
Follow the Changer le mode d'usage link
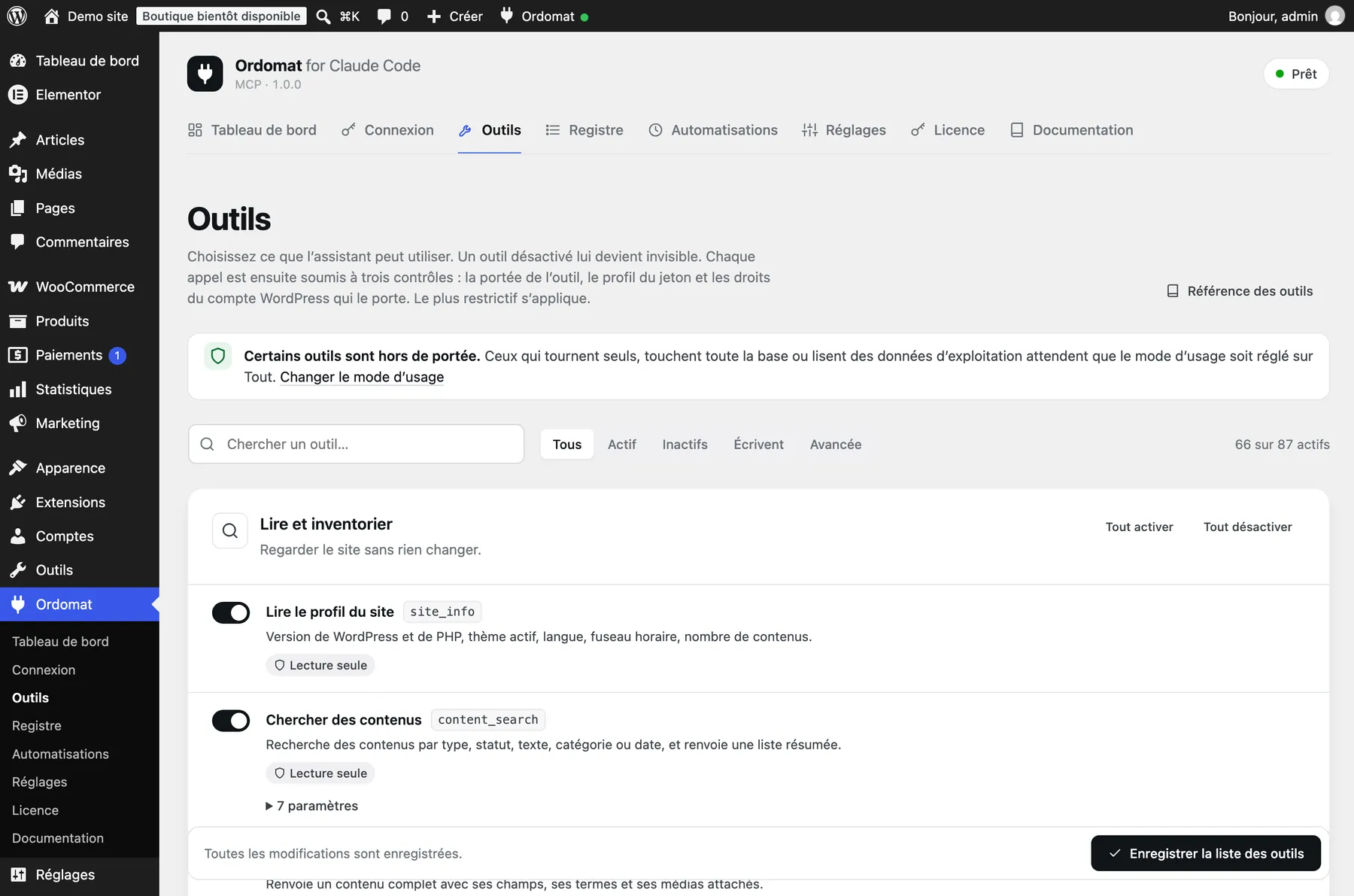pos(362,377)
